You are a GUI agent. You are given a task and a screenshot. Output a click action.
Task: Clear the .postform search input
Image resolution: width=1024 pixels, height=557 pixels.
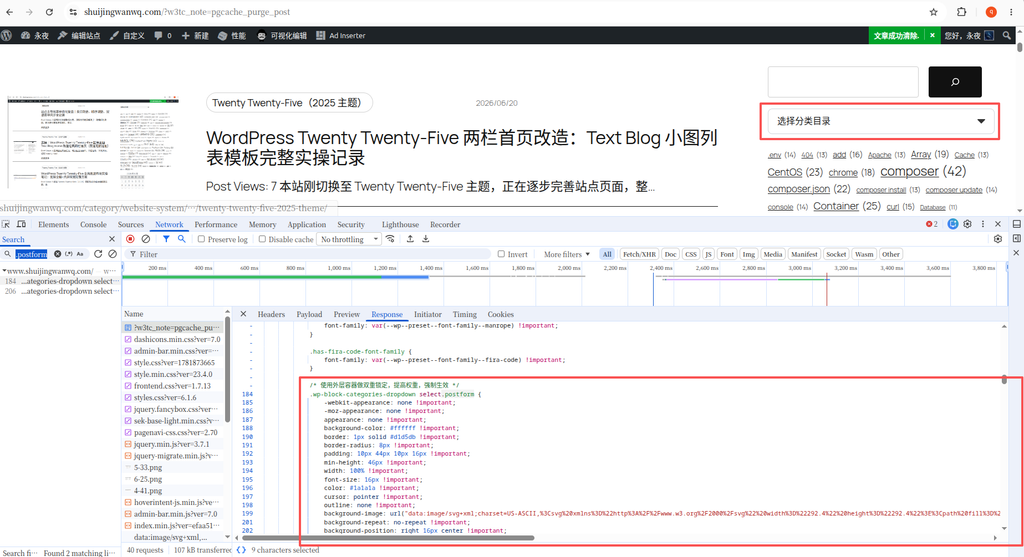57,254
